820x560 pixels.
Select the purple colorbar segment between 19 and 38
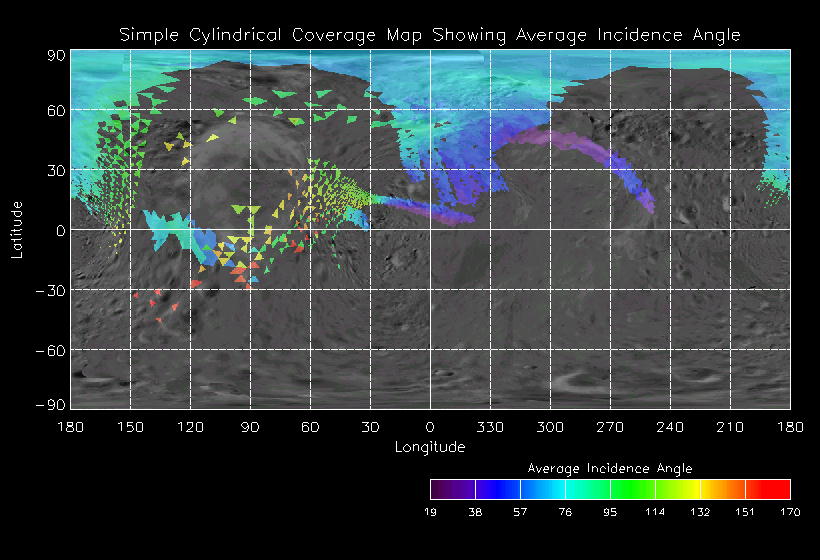pyautogui.click(x=453, y=489)
